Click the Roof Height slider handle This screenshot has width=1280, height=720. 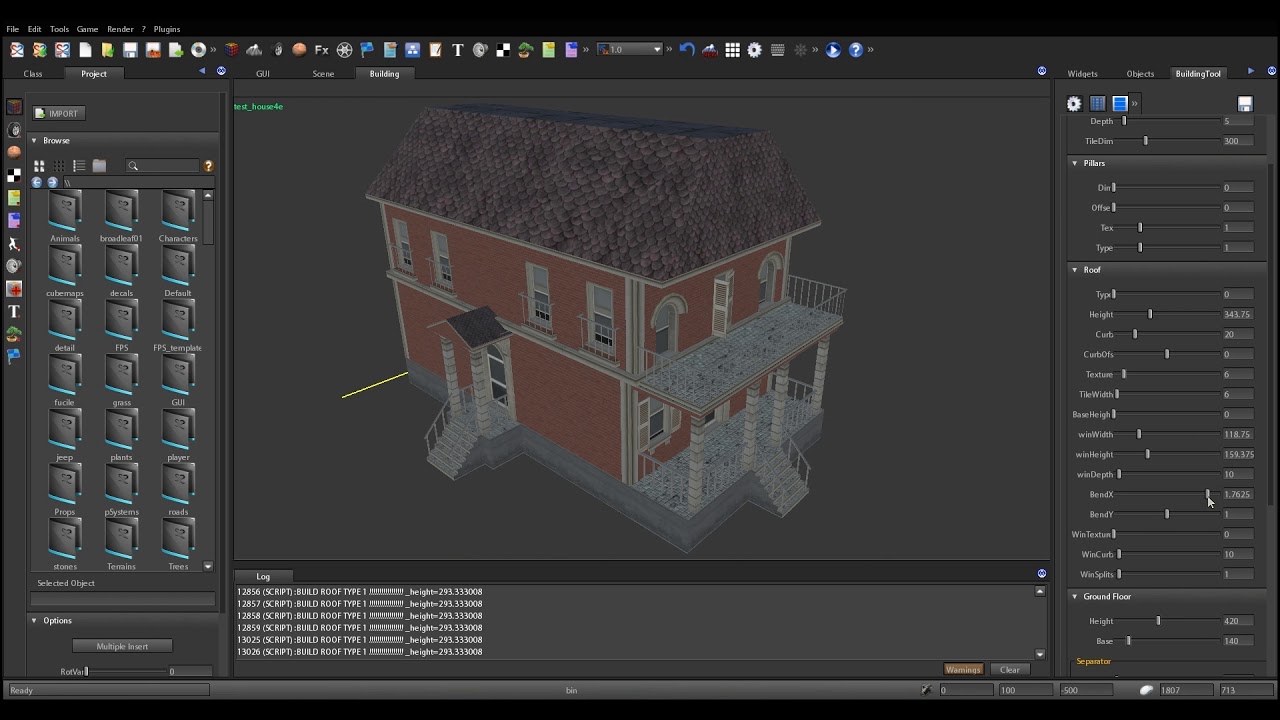pos(1150,315)
